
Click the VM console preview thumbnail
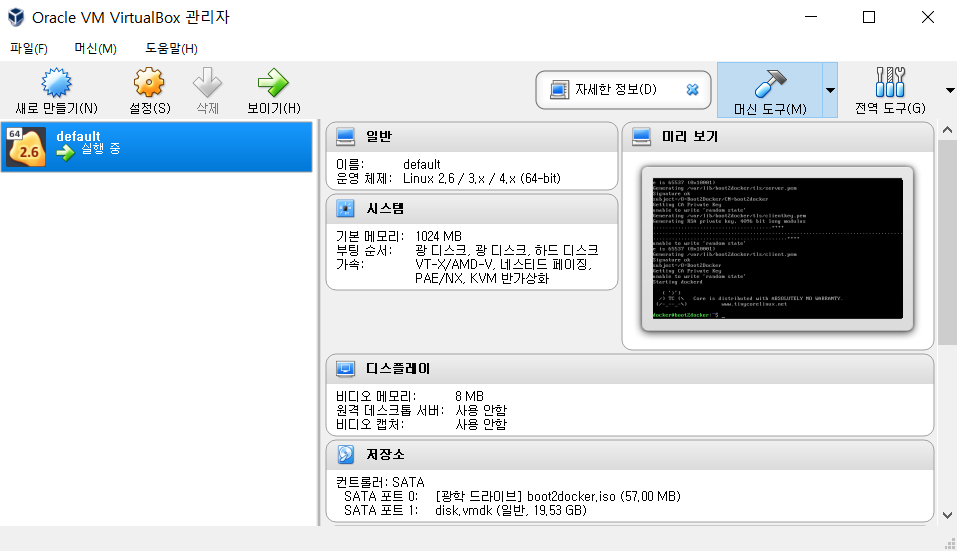coord(778,248)
